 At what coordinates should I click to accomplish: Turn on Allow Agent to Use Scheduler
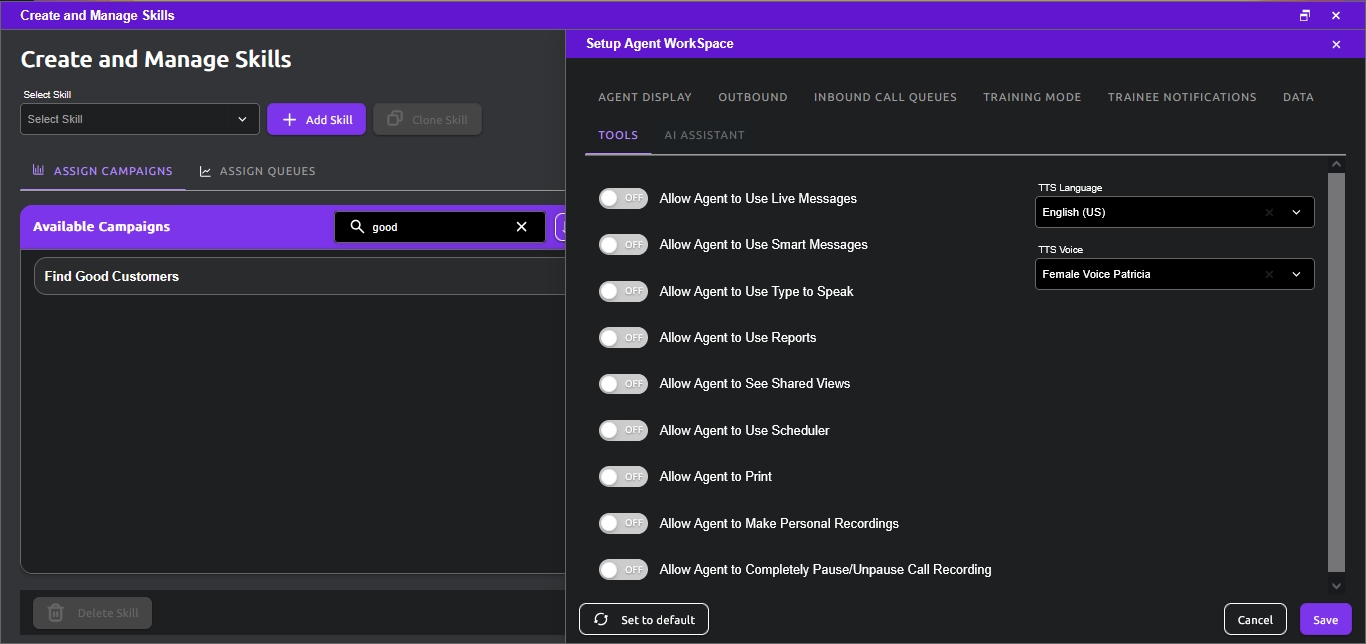623,430
